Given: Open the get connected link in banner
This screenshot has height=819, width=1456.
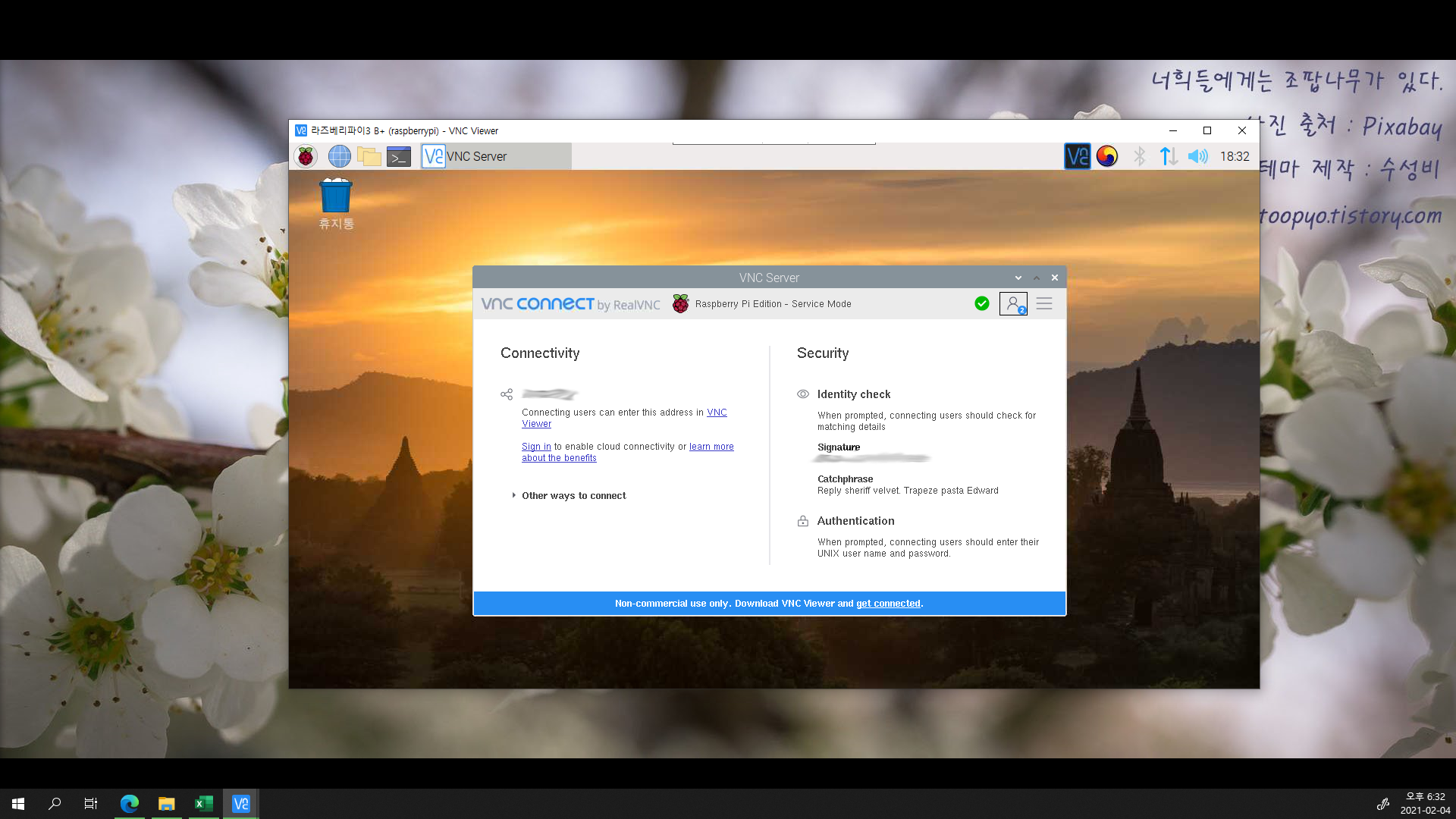Looking at the screenshot, I should (x=888, y=604).
